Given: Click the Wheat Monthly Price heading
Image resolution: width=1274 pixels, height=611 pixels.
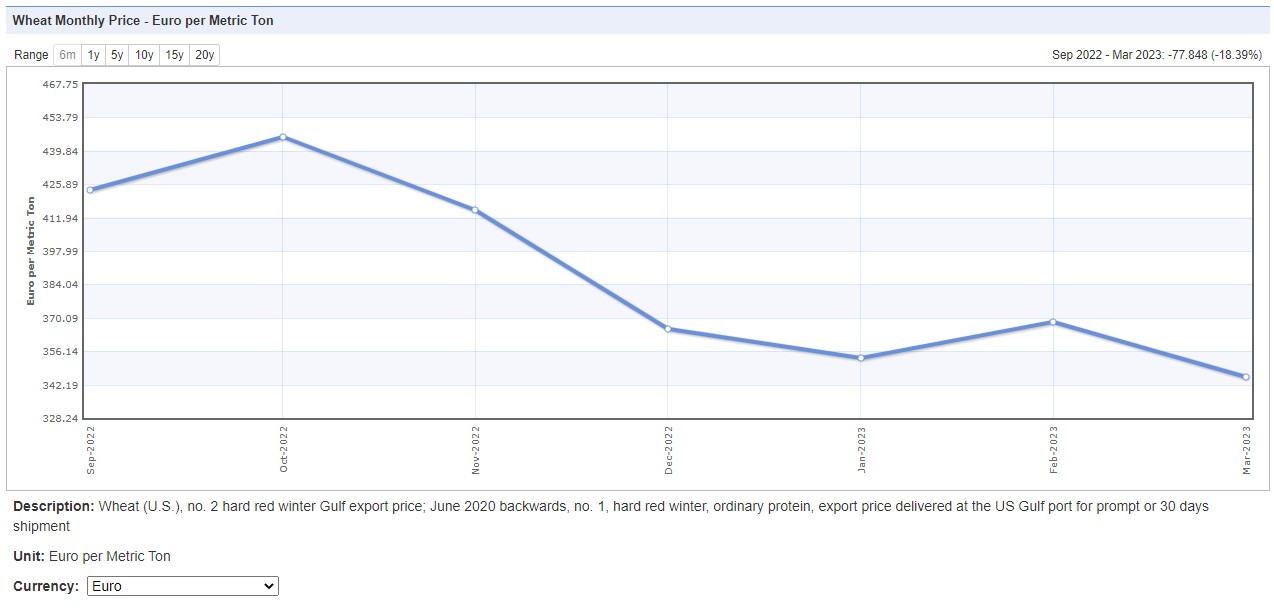Looking at the screenshot, I should pos(143,20).
